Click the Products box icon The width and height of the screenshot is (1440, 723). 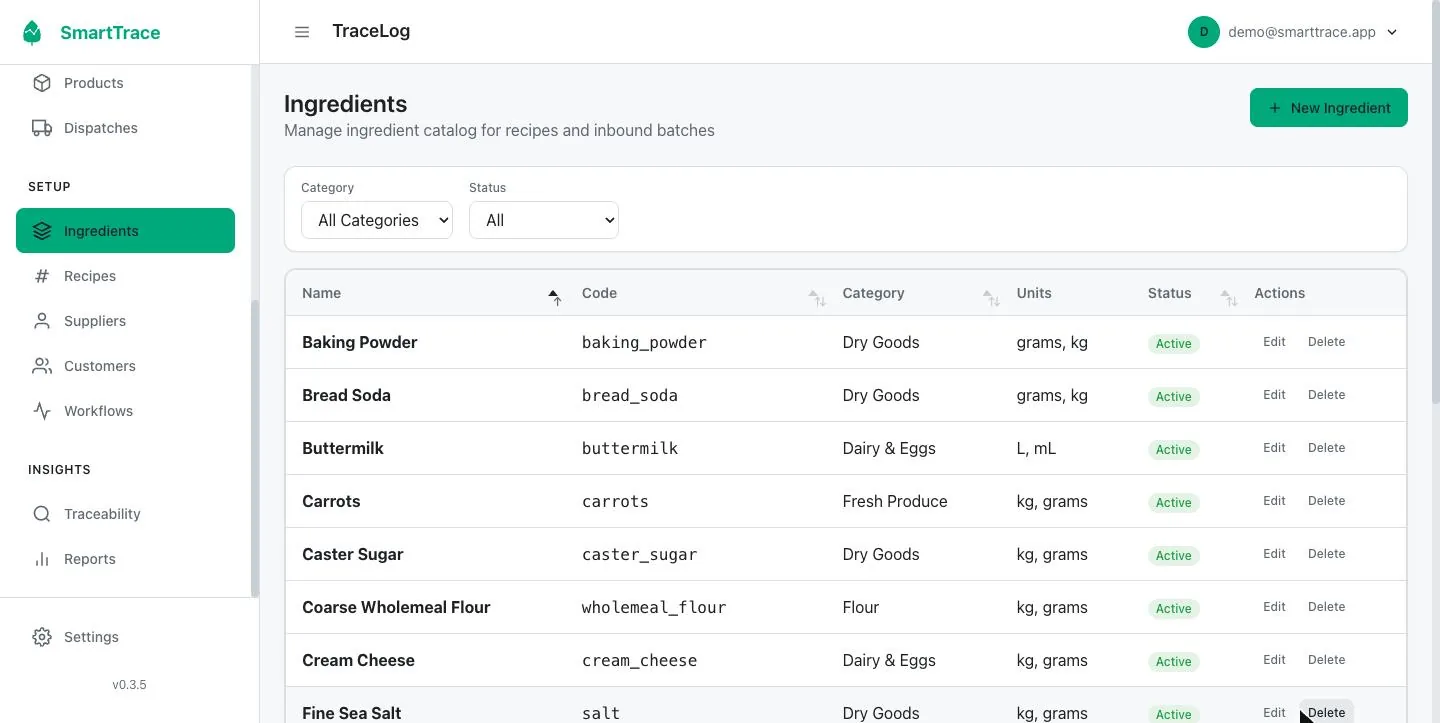(42, 83)
